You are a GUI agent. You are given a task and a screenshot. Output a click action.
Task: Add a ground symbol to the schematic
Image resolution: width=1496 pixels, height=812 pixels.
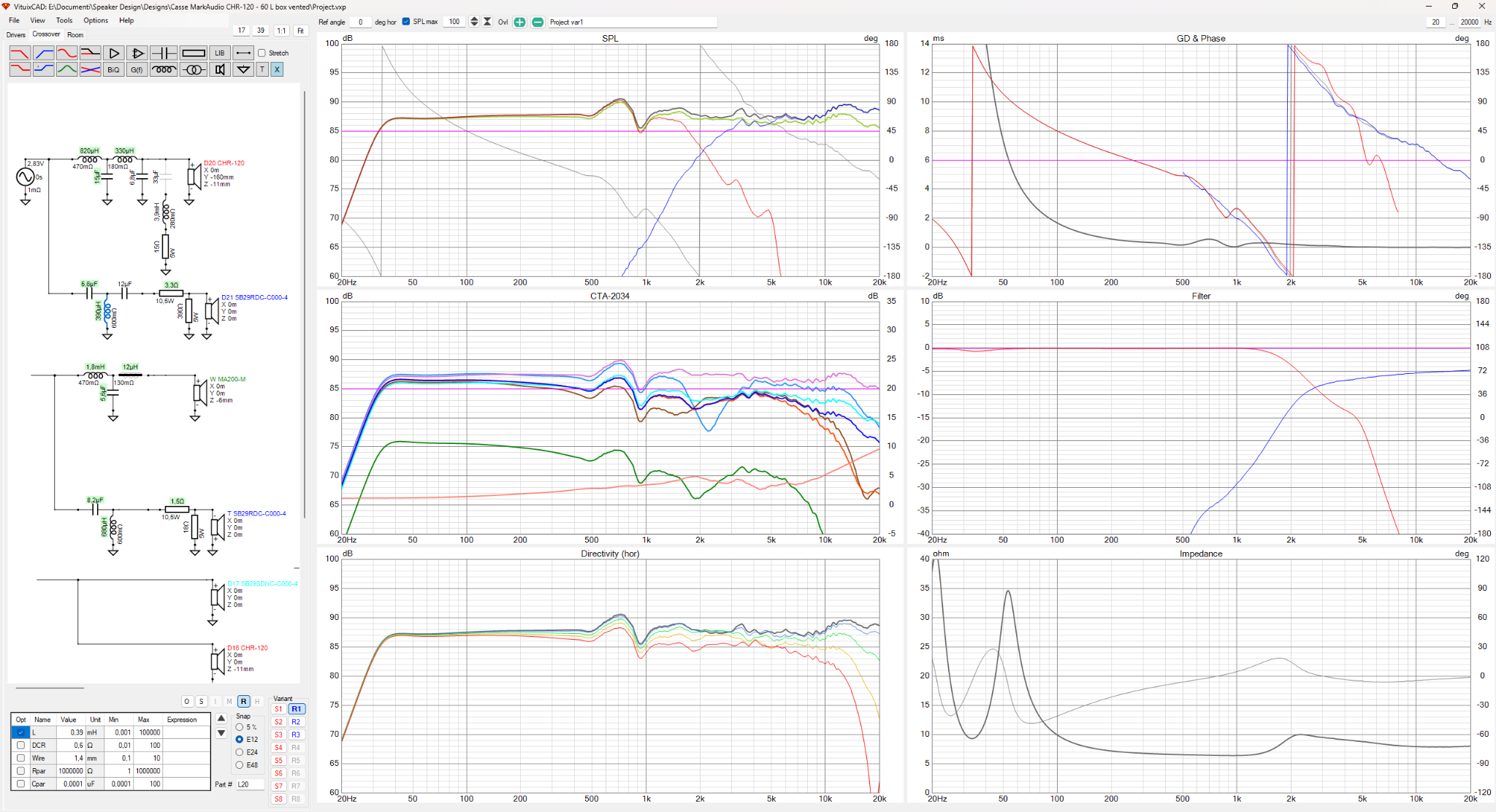click(x=244, y=69)
